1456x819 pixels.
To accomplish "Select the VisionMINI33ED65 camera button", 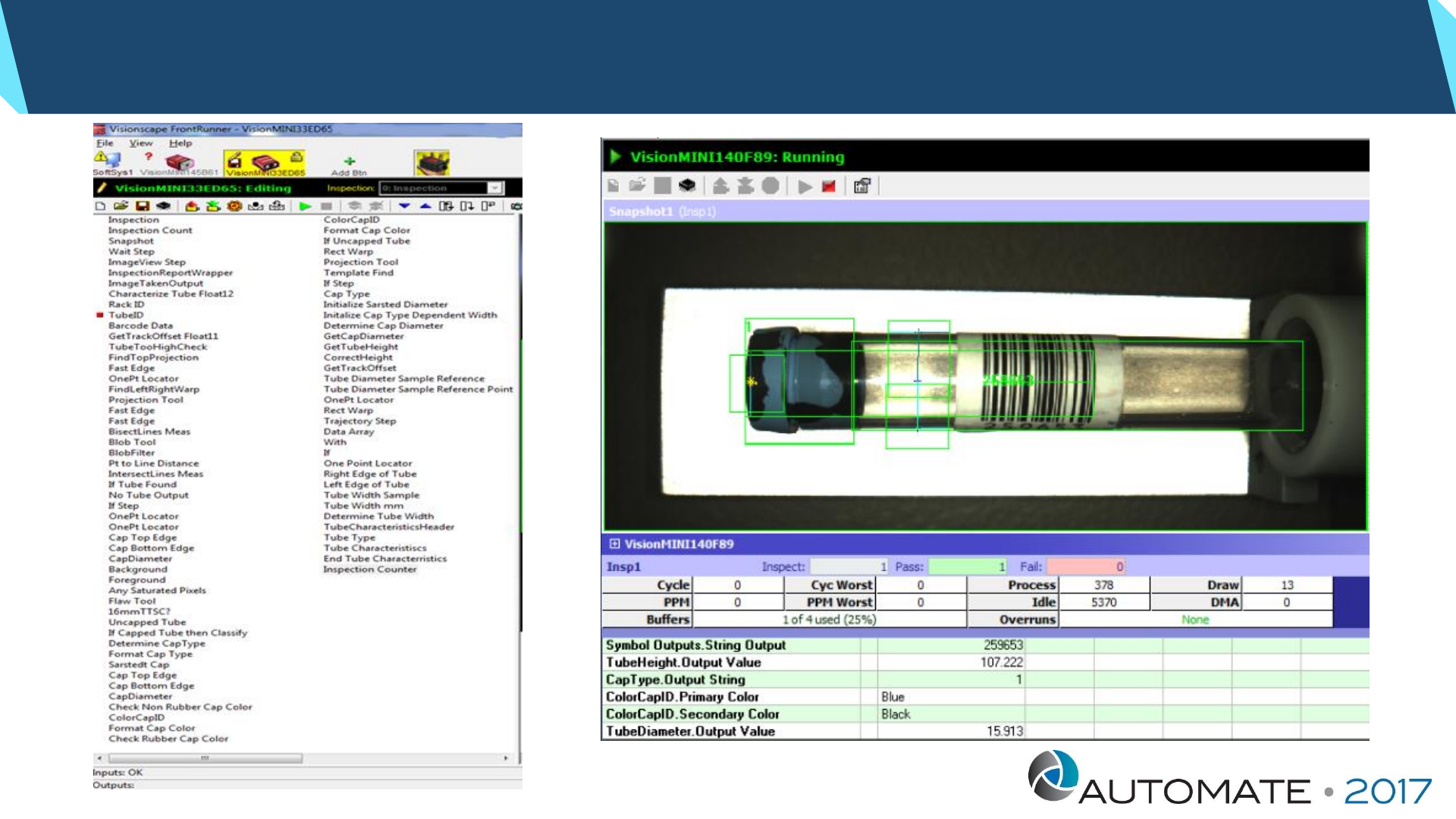I will pos(265,162).
